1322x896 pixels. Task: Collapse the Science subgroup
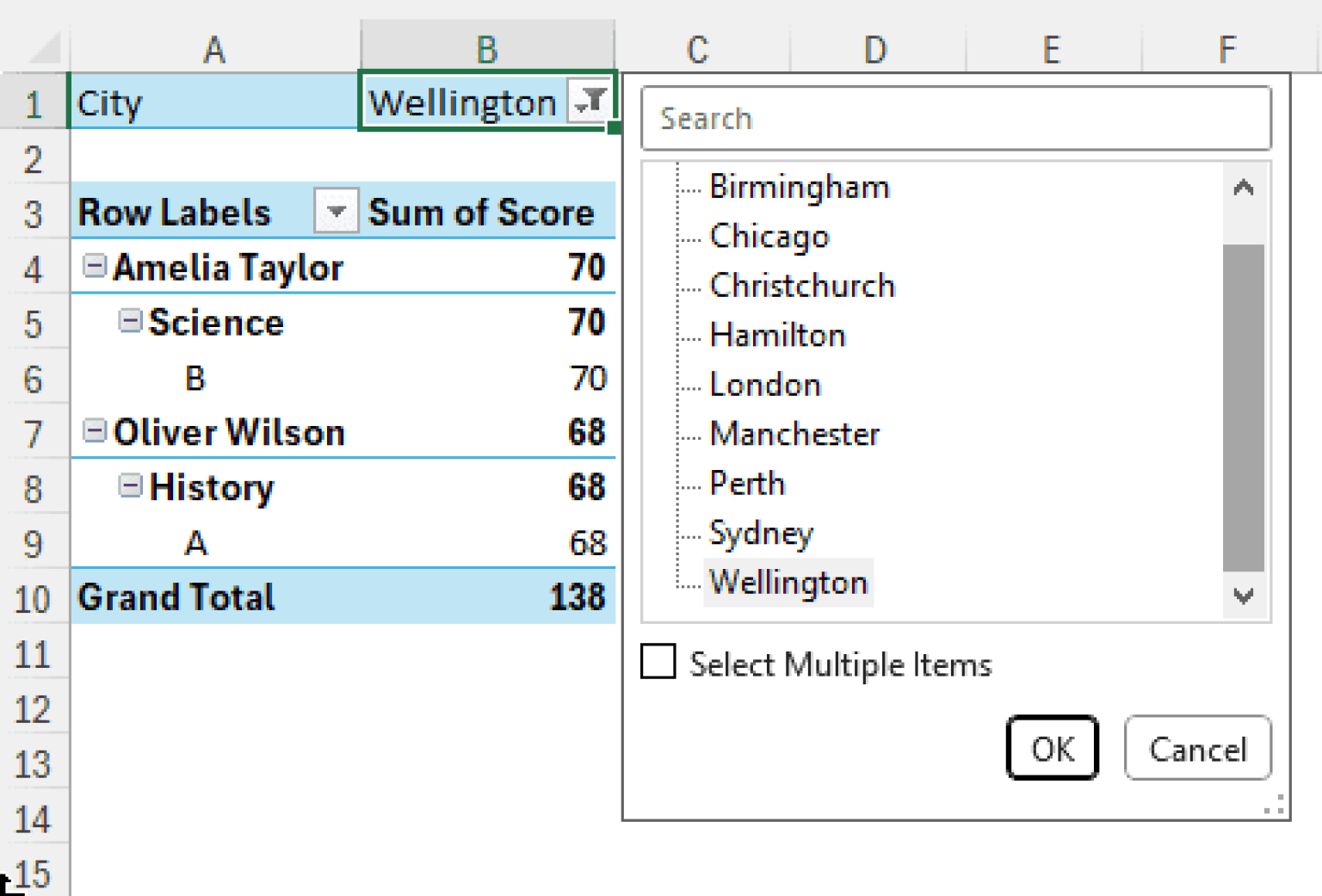click(x=130, y=320)
